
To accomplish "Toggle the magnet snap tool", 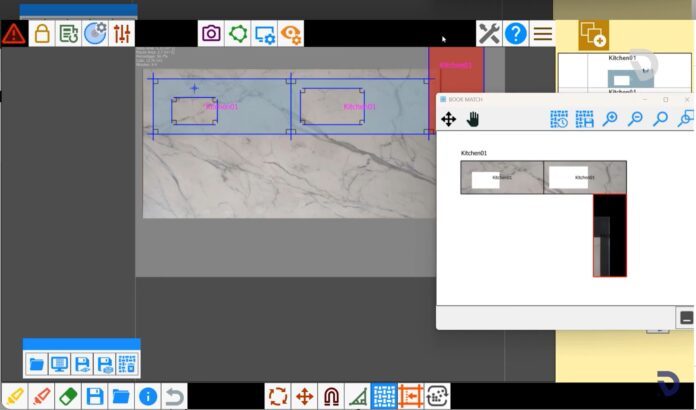I will point(331,396).
